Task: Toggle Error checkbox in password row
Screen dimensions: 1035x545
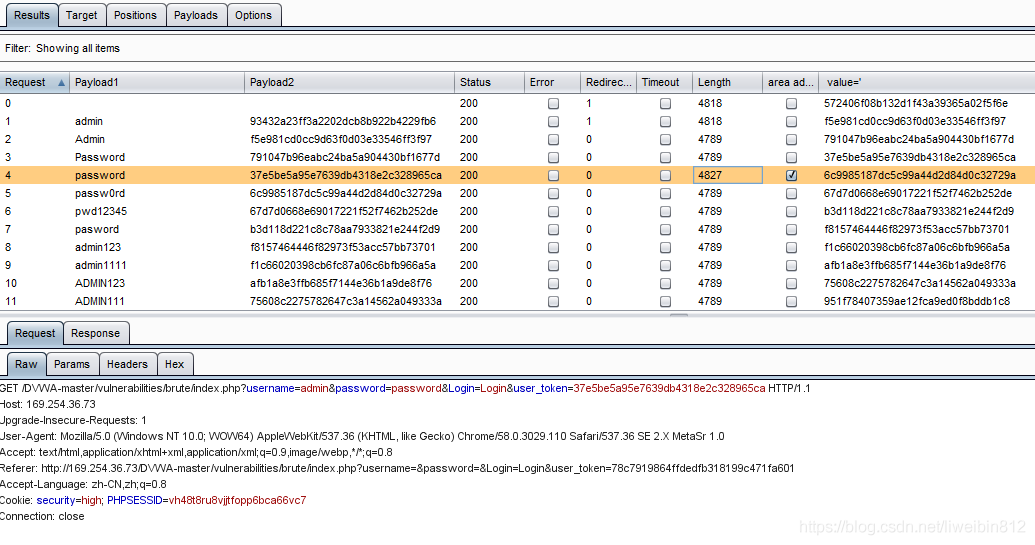Action: pos(553,176)
